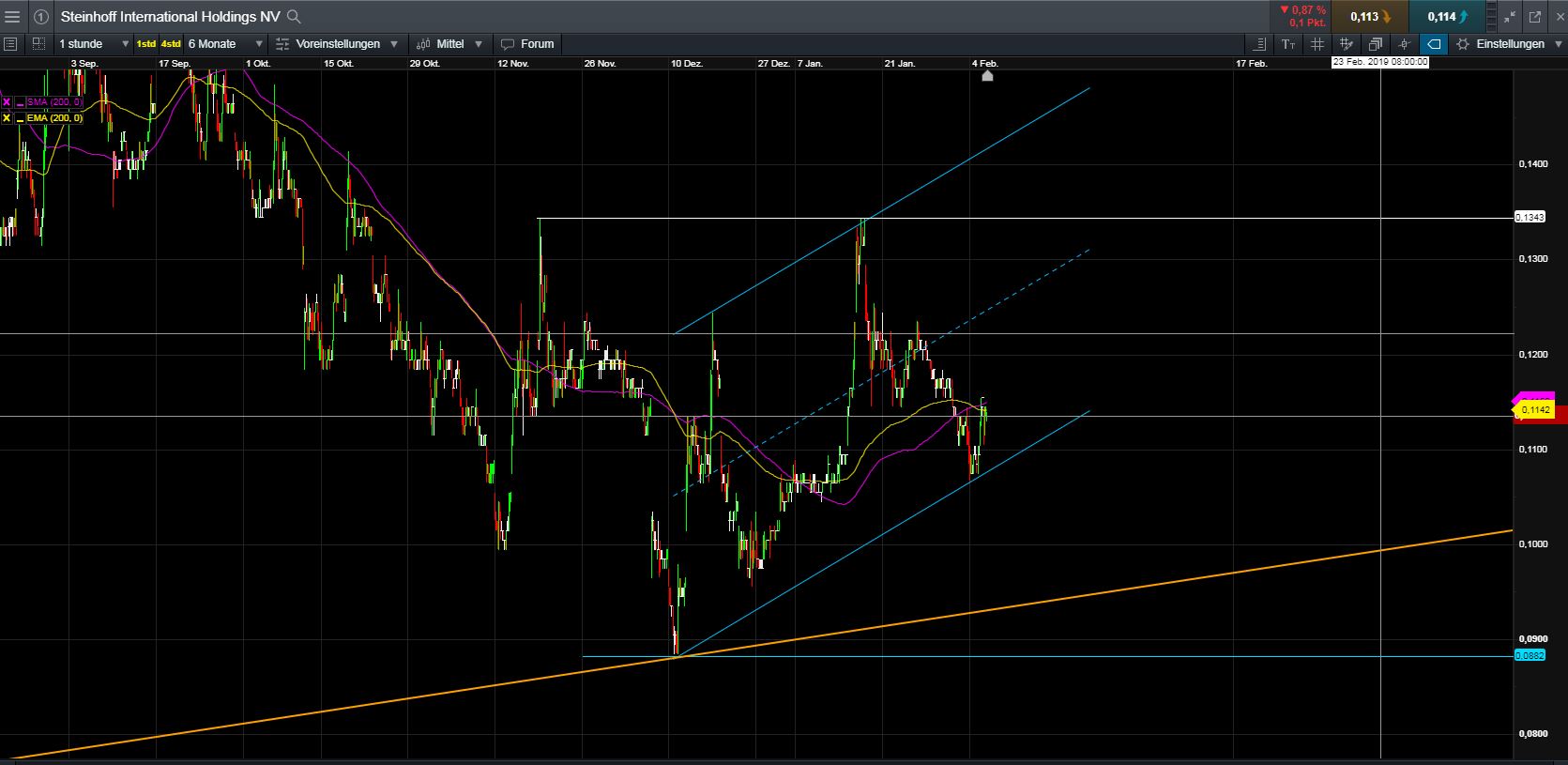Image resolution: width=1568 pixels, height=765 pixels.
Task: Click the 23 Feb. 2019 08:00:00 crosshair label
Action: (1380, 62)
